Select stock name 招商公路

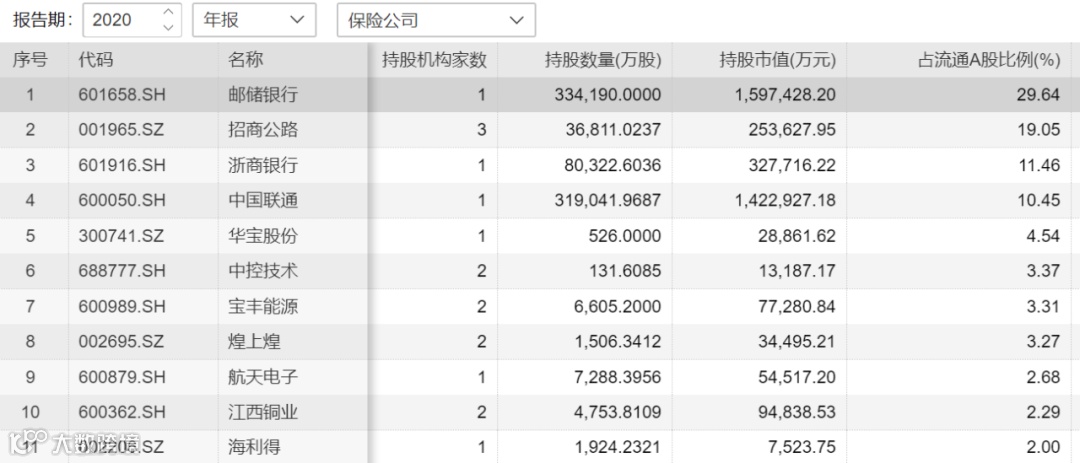pos(263,130)
